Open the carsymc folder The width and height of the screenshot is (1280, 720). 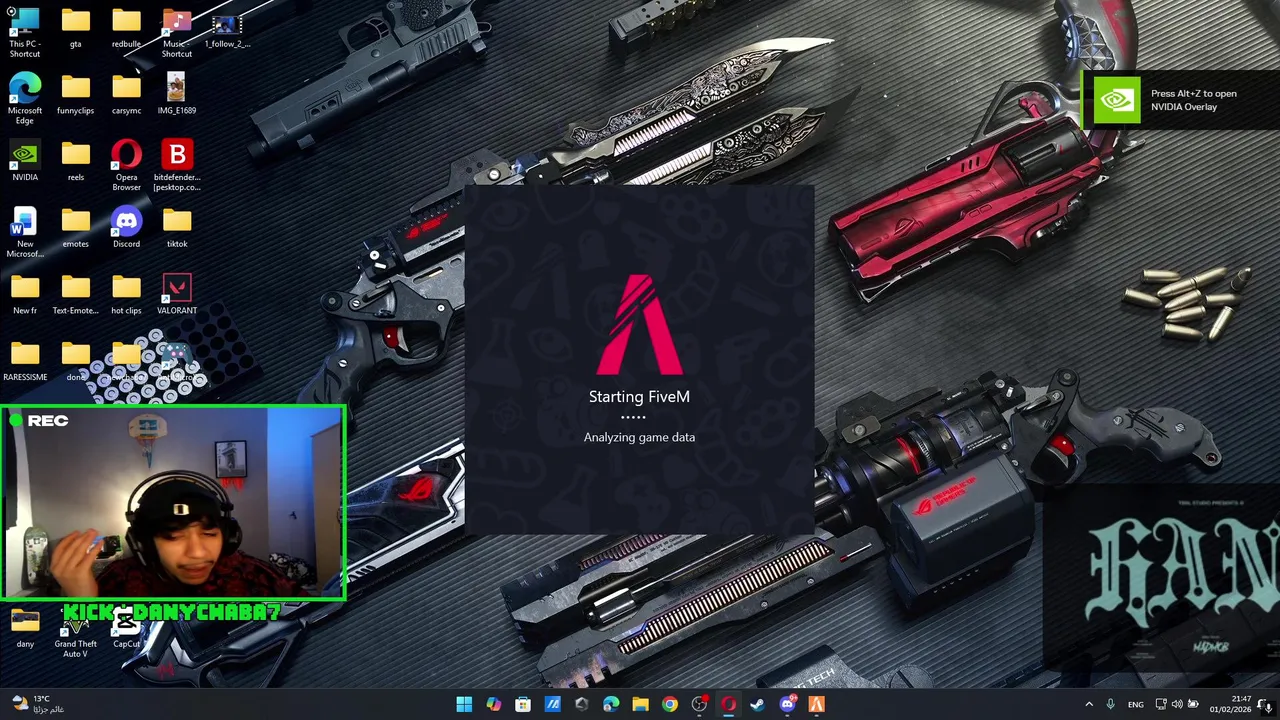tap(126, 95)
